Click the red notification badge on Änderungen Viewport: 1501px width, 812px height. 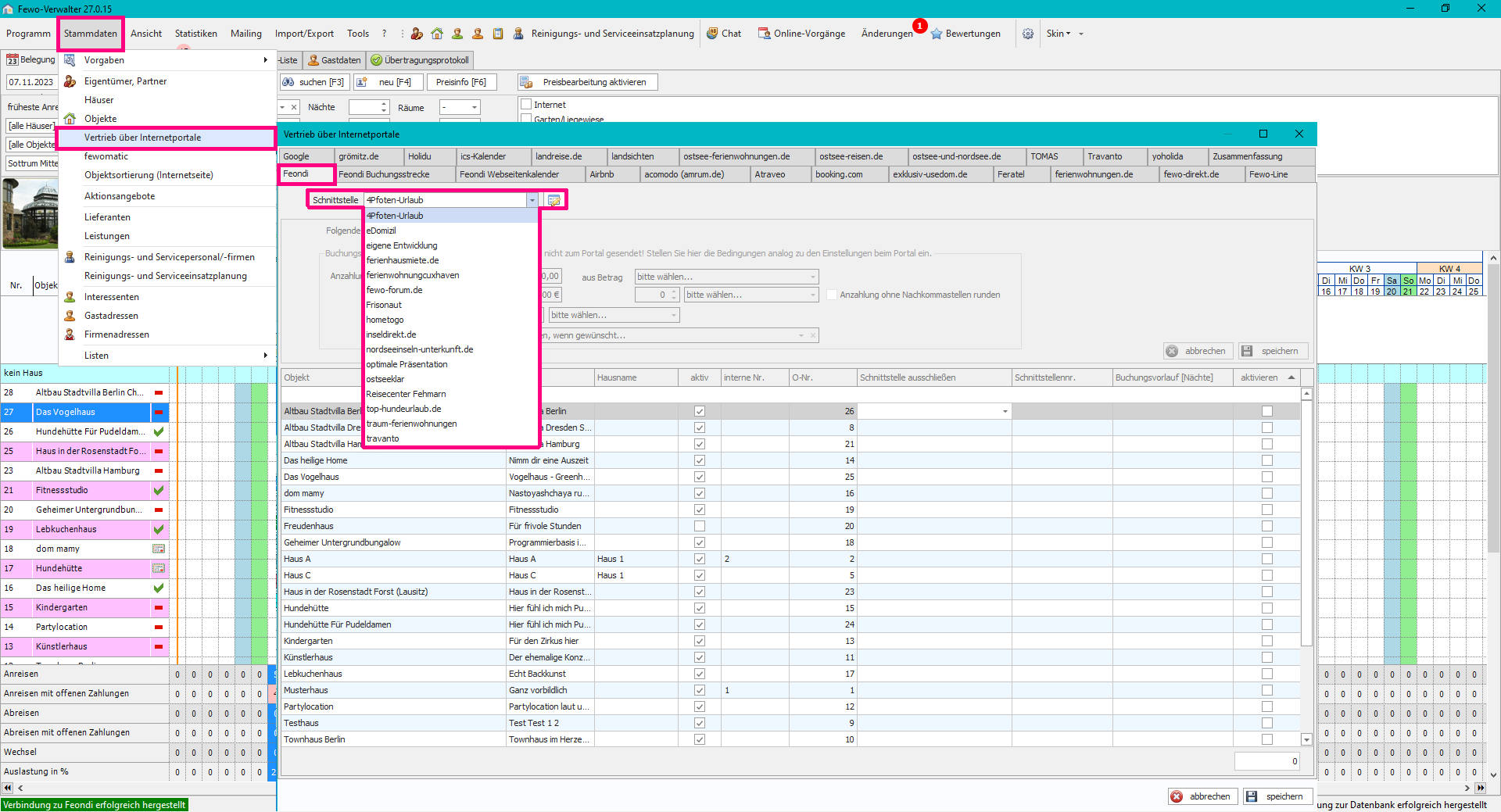pyautogui.click(x=920, y=26)
